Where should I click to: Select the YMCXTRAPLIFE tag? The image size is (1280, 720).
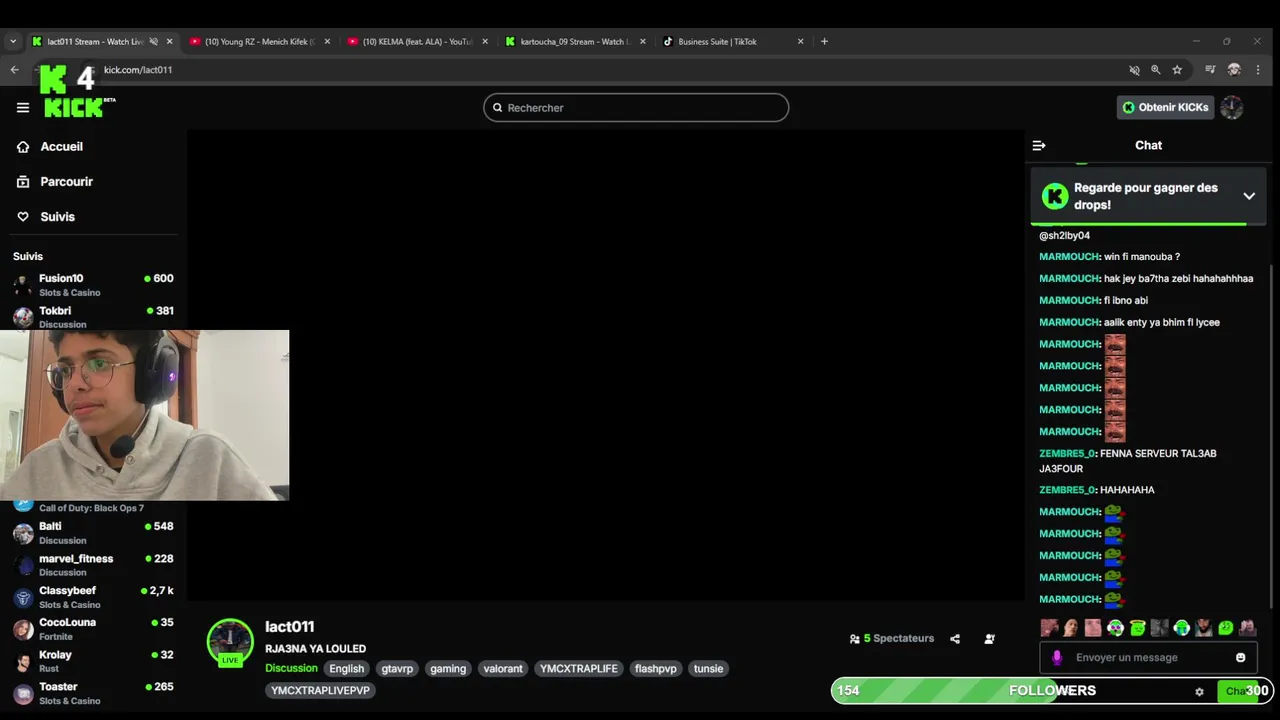(579, 668)
